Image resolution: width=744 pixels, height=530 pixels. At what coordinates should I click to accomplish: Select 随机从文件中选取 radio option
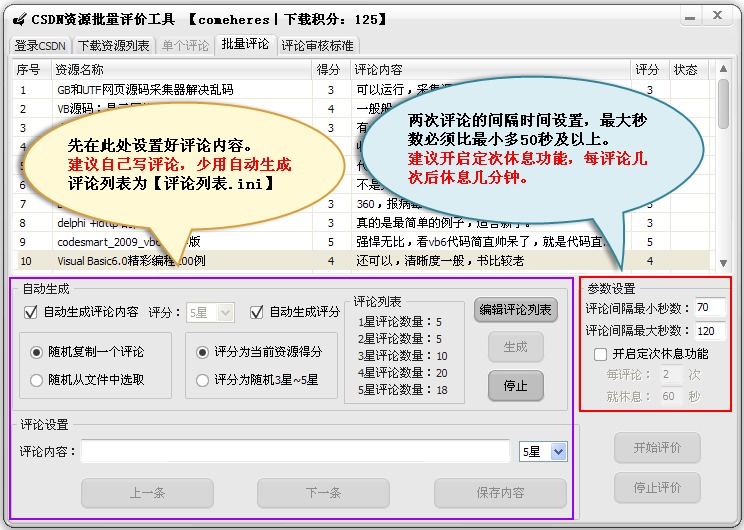point(37,380)
